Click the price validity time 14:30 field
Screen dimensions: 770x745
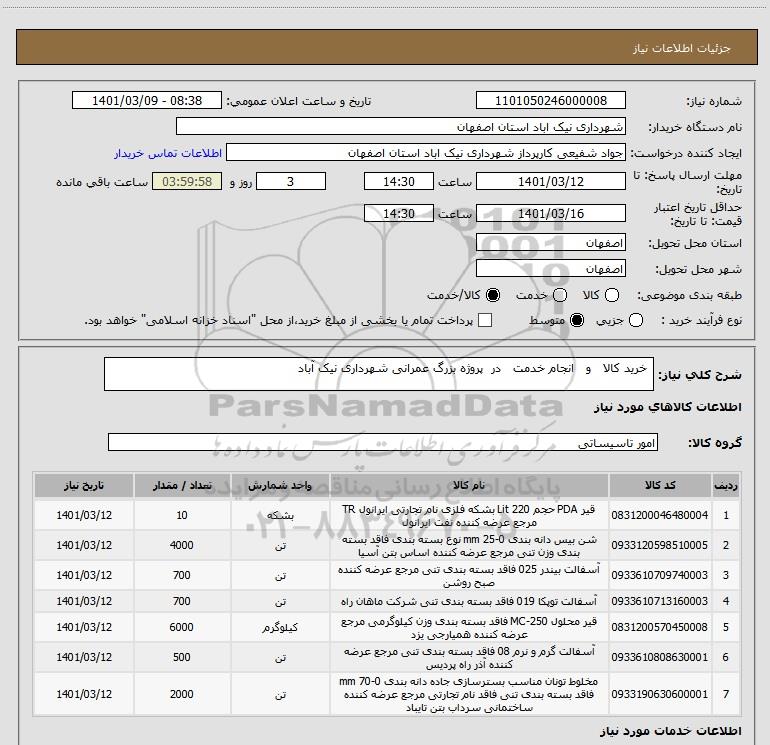pos(399,213)
